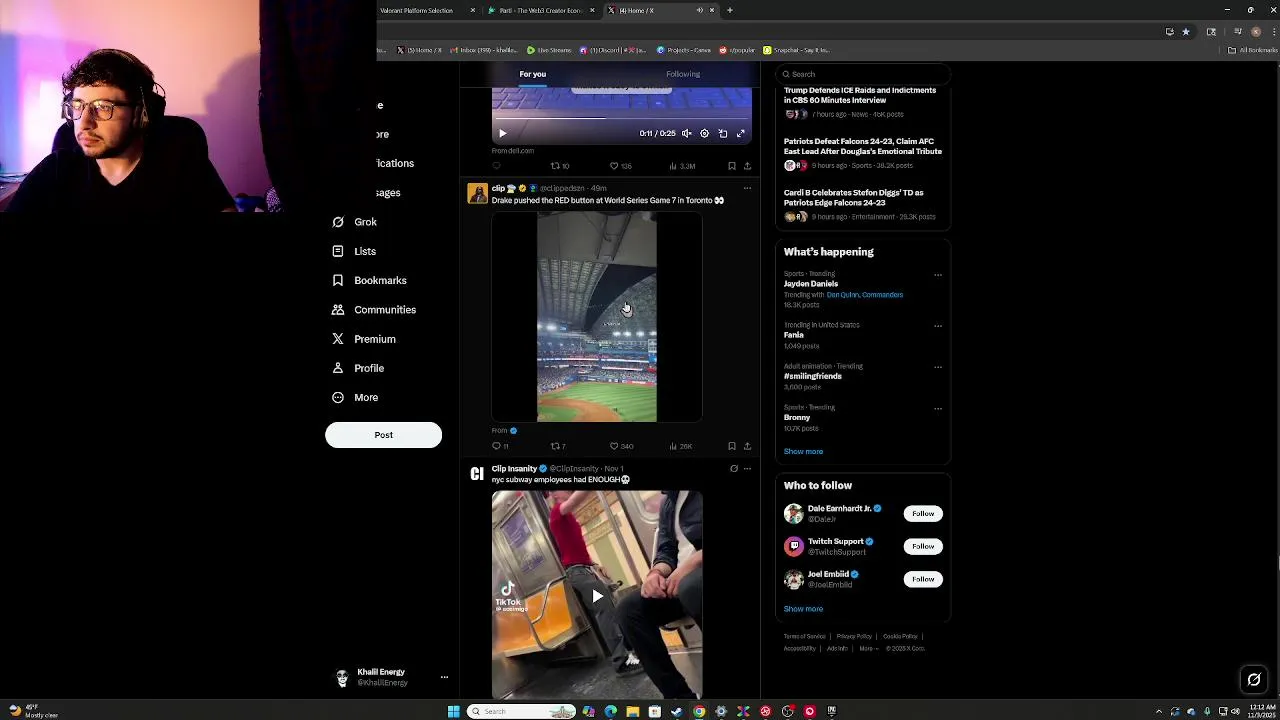Switch to the Web3 Creator Economy tab
This screenshot has width=1280, height=720.
tap(540, 10)
